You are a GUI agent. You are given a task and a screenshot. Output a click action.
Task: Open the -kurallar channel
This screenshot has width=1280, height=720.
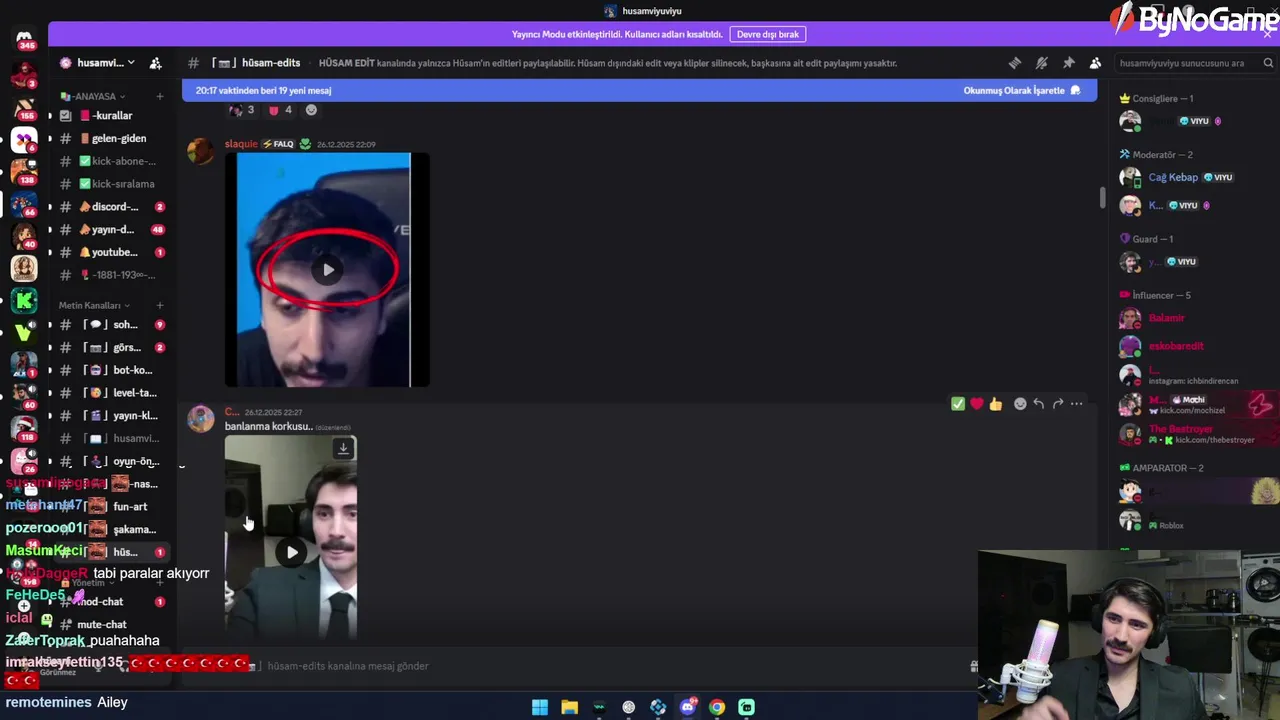(x=112, y=116)
